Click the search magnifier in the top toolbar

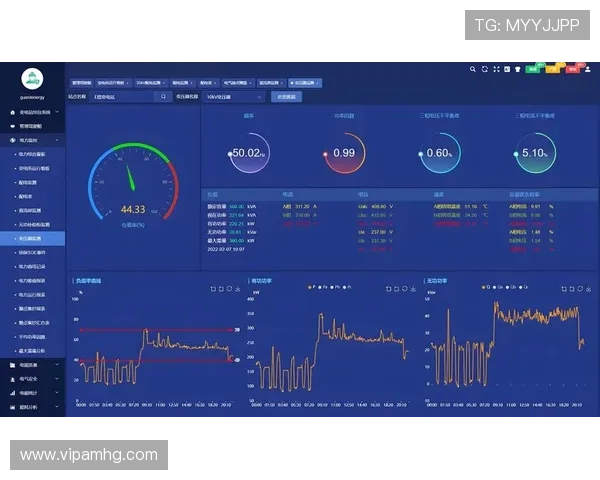pyautogui.click(x=473, y=69)
